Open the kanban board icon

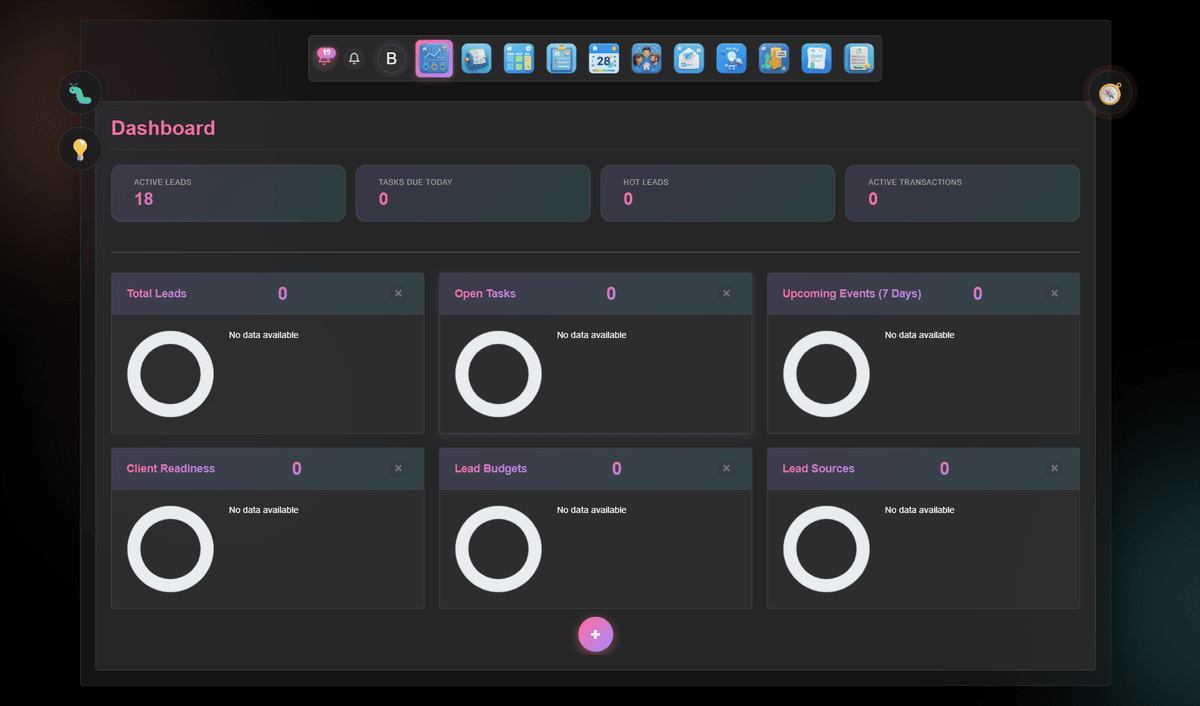tap(519, 58)
